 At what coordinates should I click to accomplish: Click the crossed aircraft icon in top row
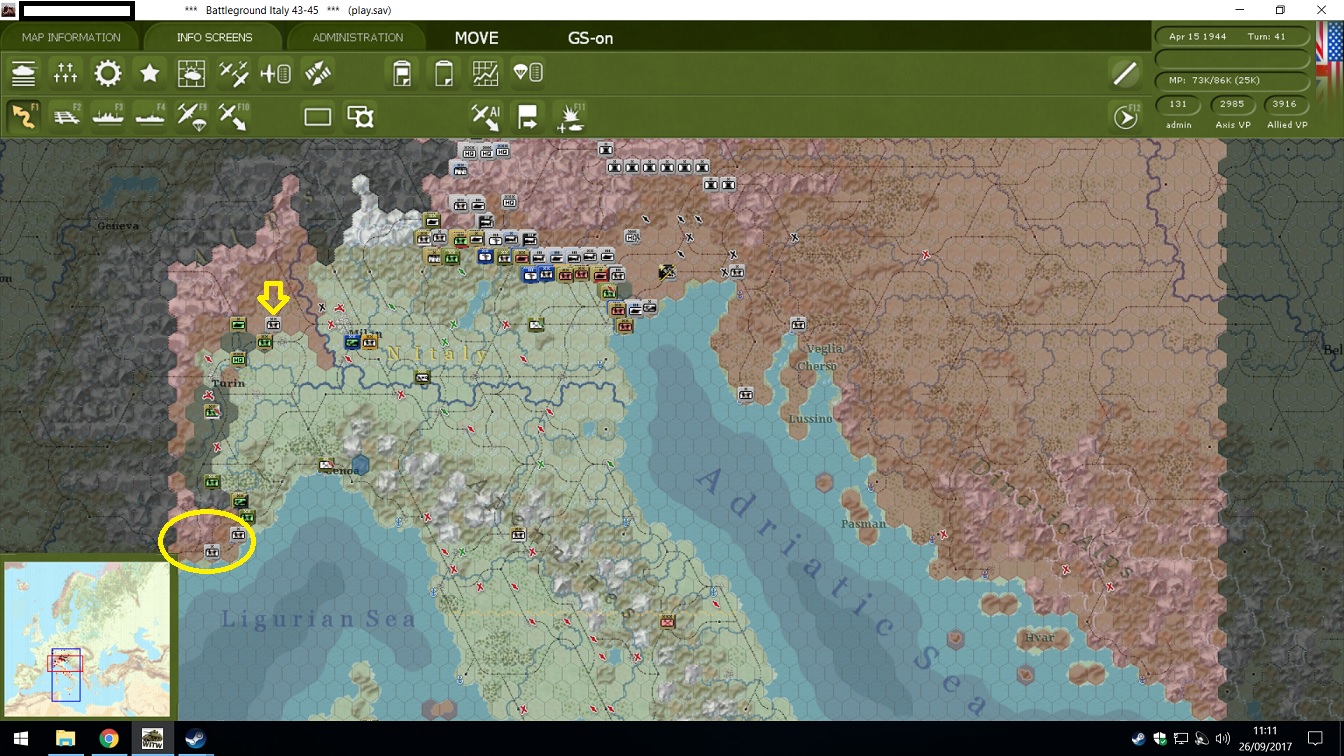(233, 73)
